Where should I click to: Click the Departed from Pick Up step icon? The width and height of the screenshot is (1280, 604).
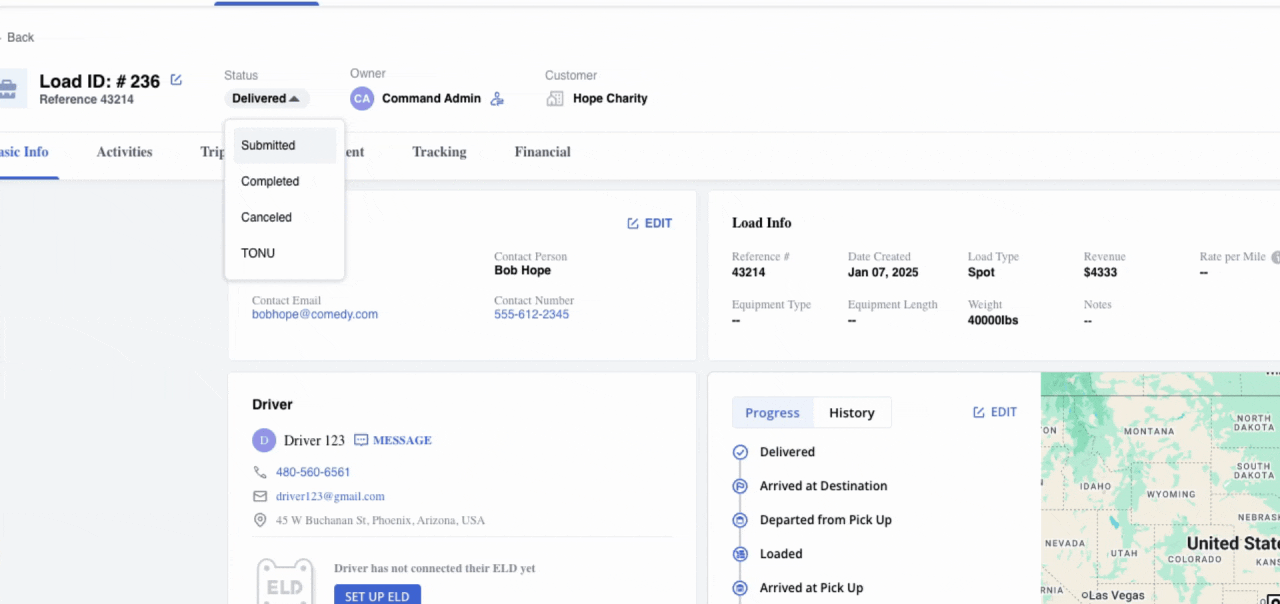coord(740,520)
